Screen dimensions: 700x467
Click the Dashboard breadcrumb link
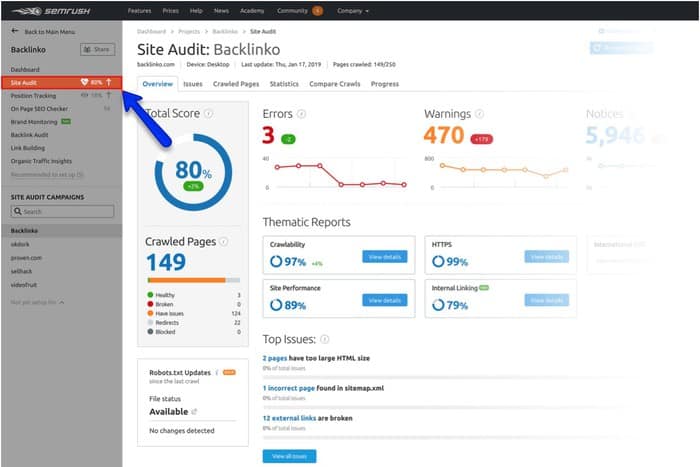(151, 31)
